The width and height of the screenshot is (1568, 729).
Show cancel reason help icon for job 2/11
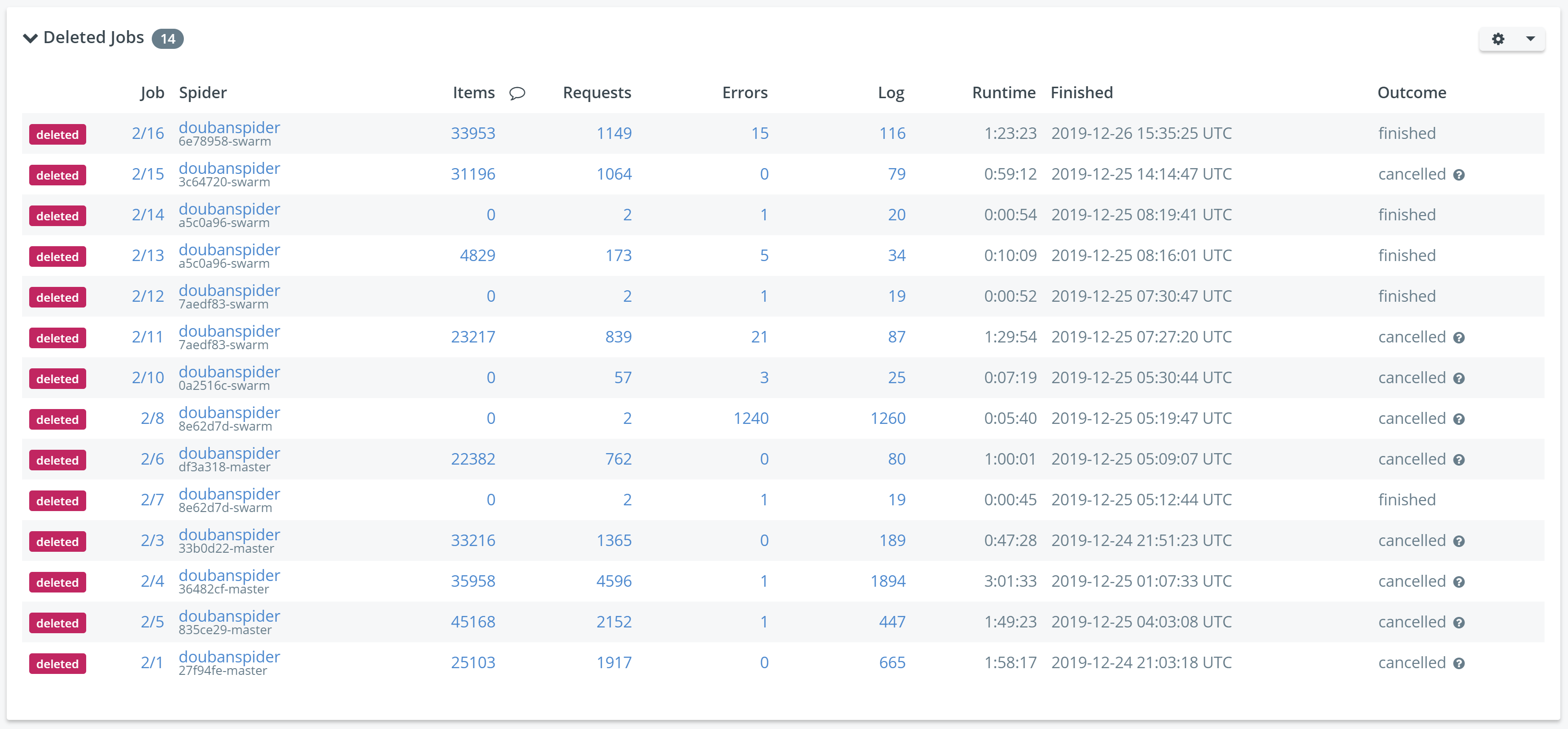point(1459,338)
